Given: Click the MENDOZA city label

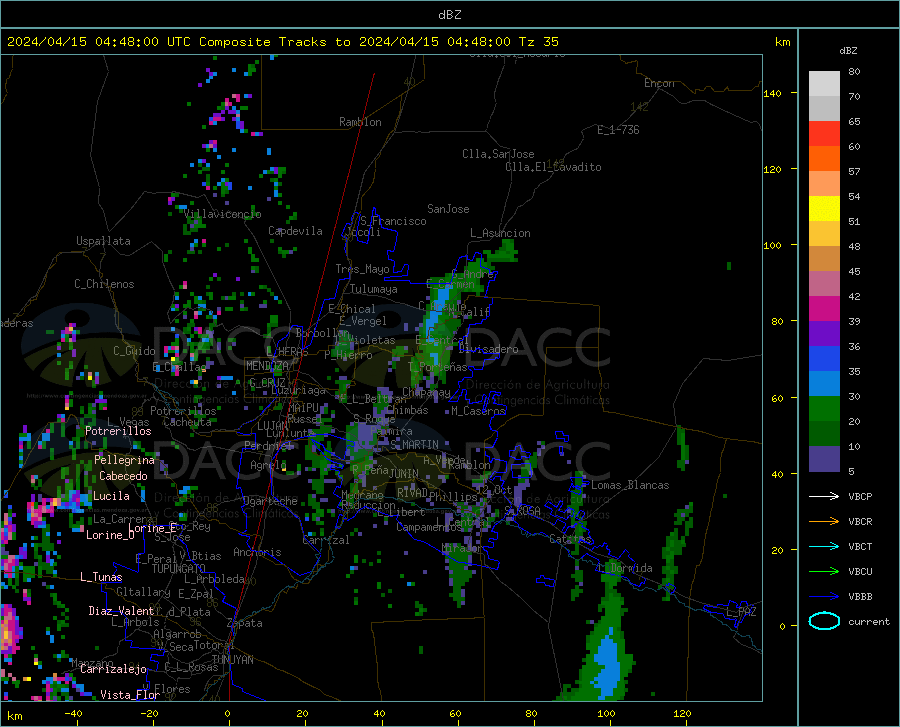Looking at the screenshot, I should coord(267,366).
